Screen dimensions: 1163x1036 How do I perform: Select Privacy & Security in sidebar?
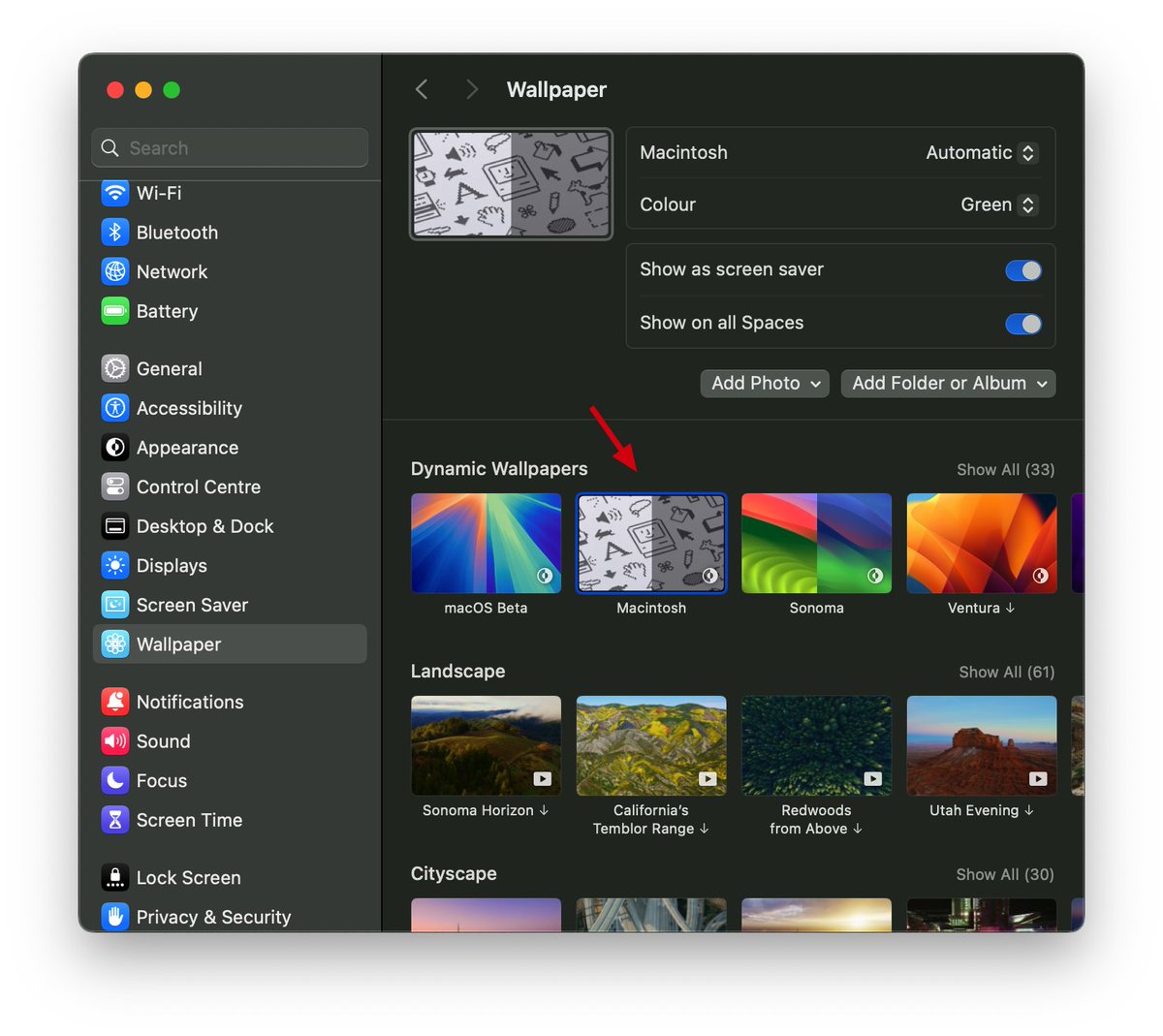[230, 917]
